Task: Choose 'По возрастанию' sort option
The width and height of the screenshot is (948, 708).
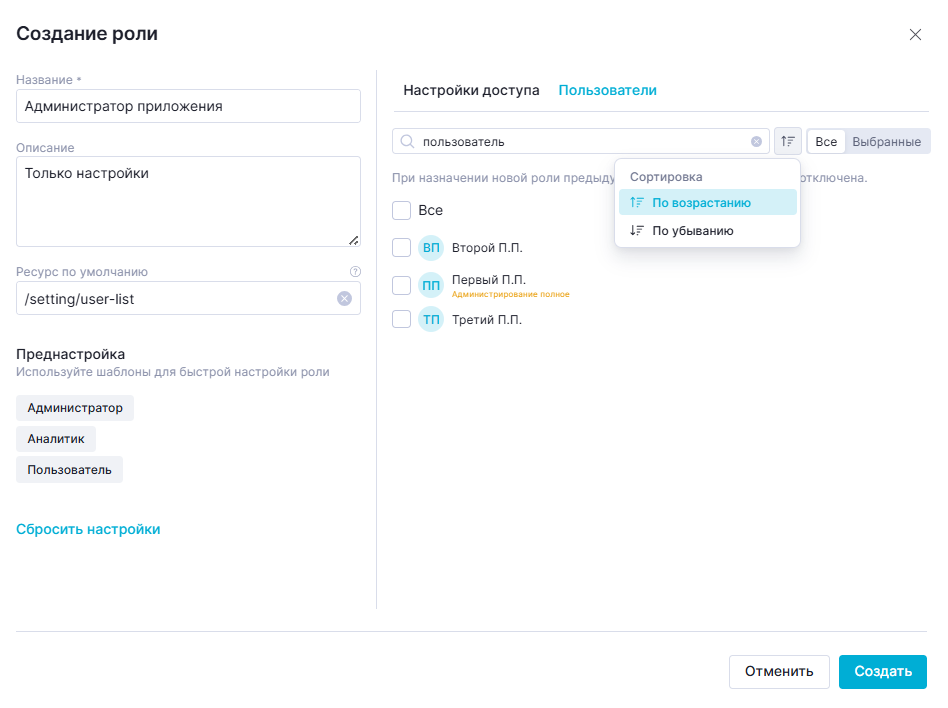Action: click(701, 203)
